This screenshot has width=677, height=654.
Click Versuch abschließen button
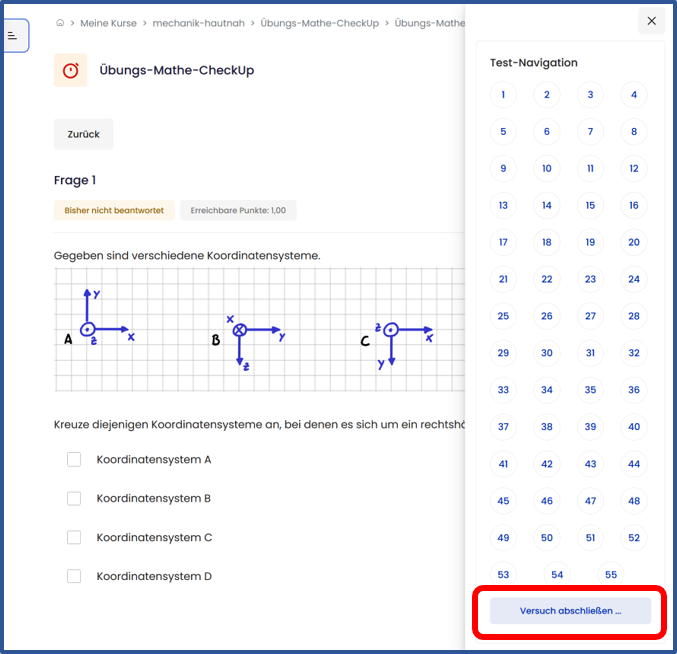click(x=570, y=611)
